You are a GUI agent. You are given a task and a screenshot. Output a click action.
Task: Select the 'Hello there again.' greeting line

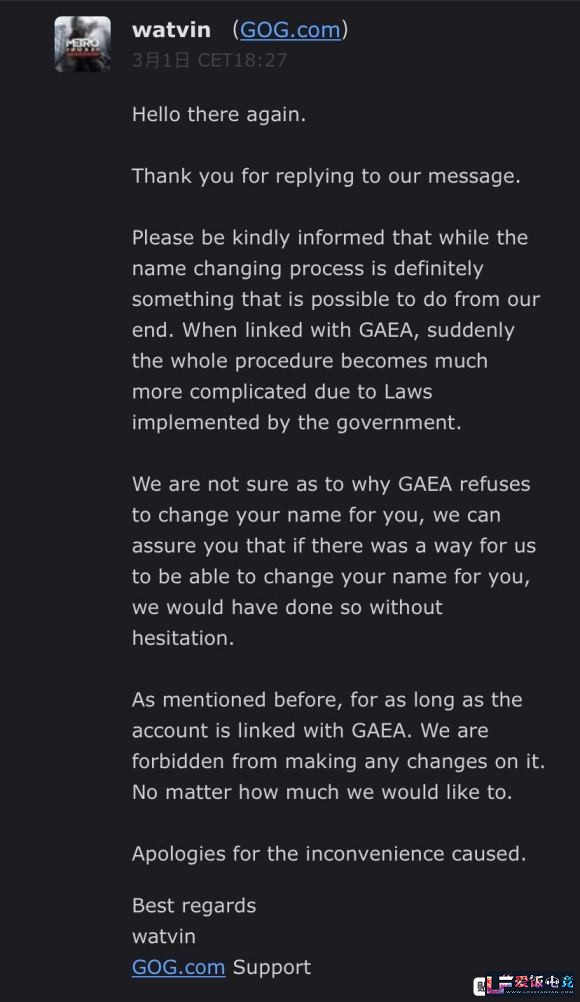tap(218, 114)
